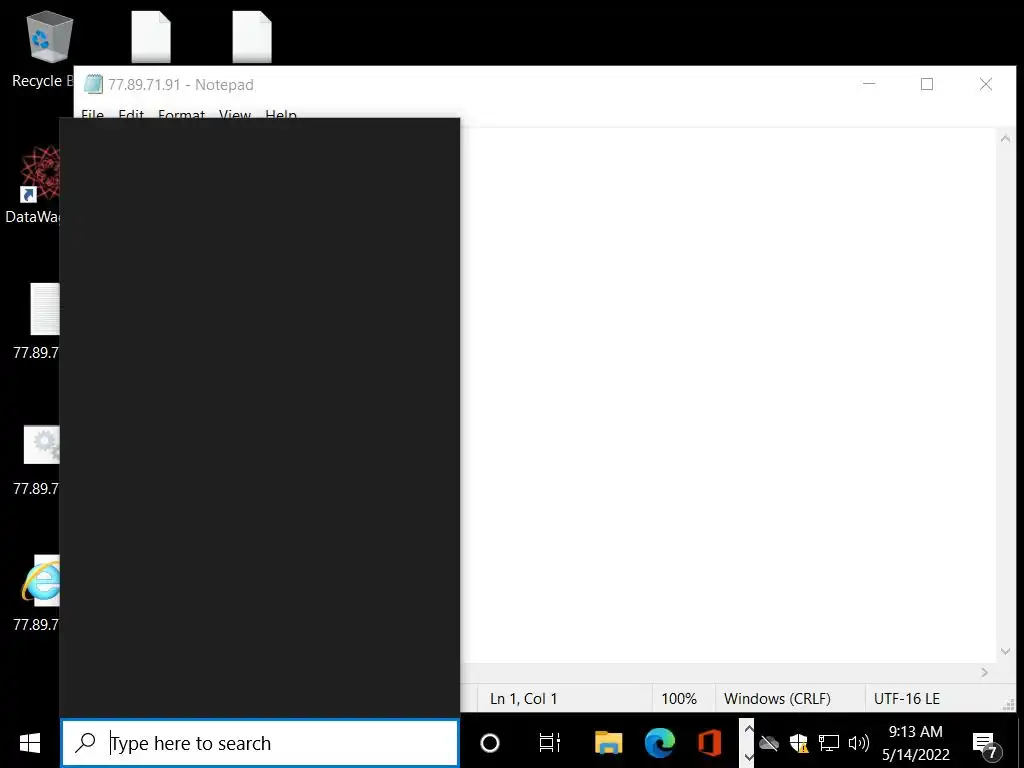Click Notepad vertical scrollbar up arrow
The width and height of the screenshot is (1024, 768).
(x=1006, y=138)
